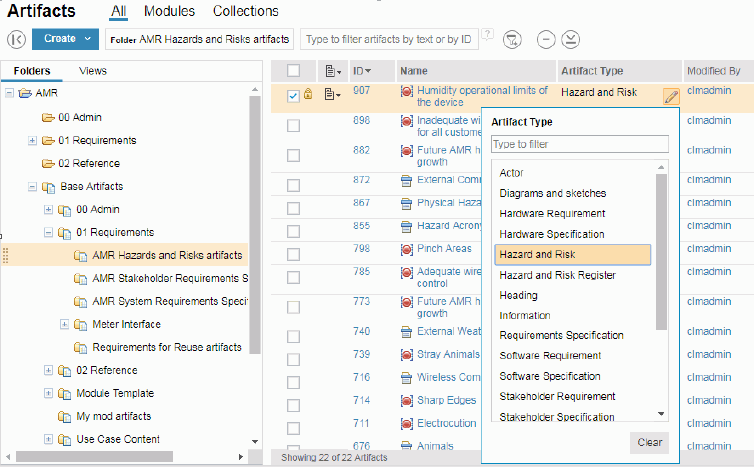Click the 02 Reference folder icon under AMR
754x467 pixels.
(x=48, y=164)
